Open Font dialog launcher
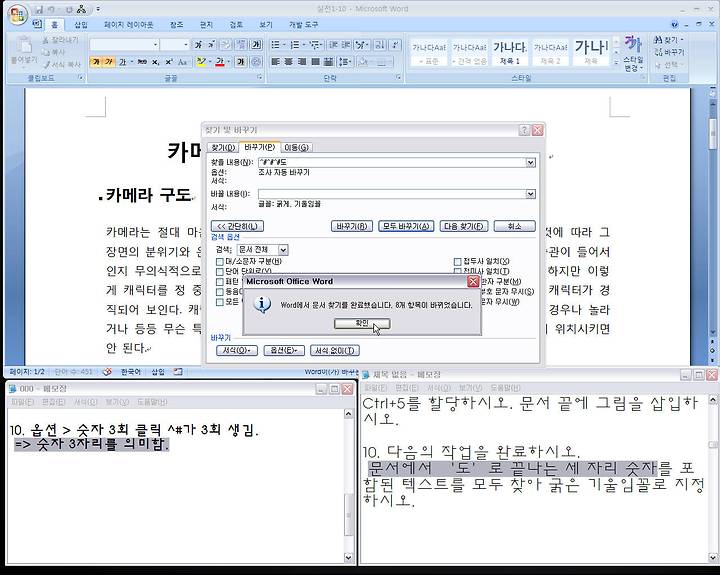Screen dimensions: 720x576 (x=260, y=78)
